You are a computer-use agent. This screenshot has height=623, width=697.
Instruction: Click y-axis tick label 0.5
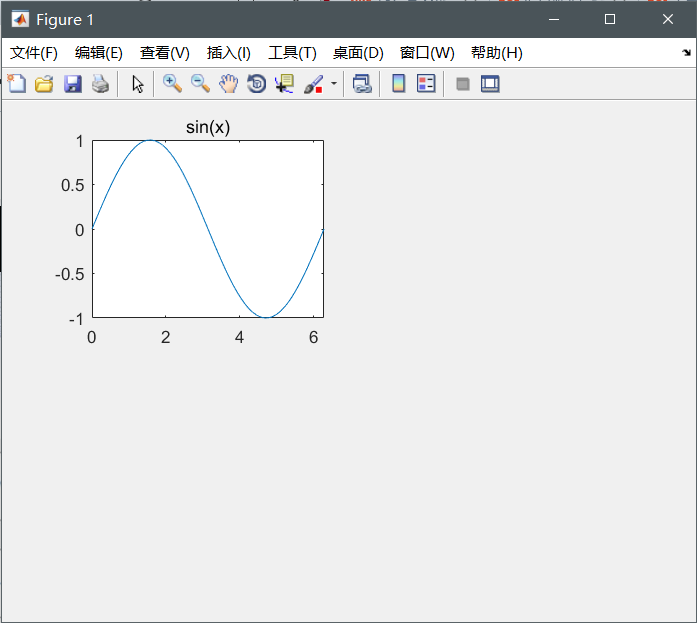pyautogui.click(x=72, y=185)
